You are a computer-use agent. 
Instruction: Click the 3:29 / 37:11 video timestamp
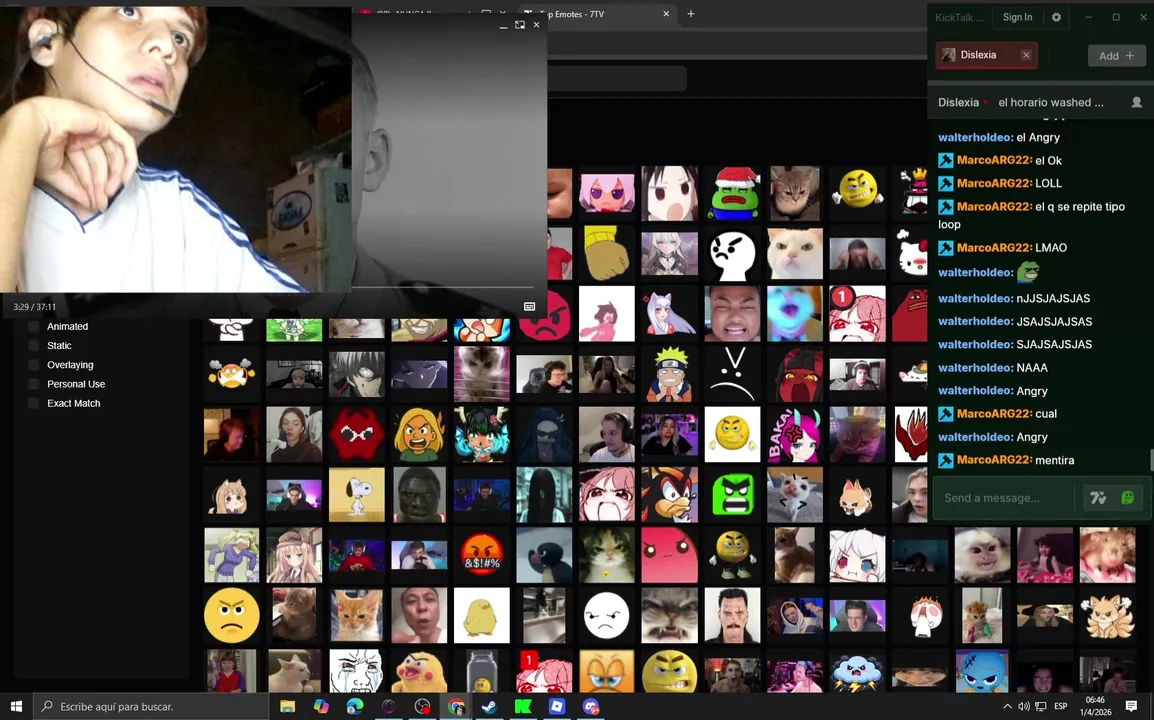(x=35, y=307)
